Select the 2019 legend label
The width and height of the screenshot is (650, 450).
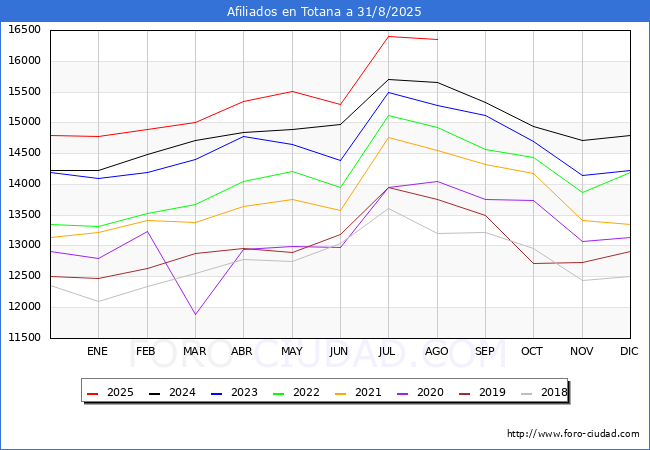pos(490,393)
